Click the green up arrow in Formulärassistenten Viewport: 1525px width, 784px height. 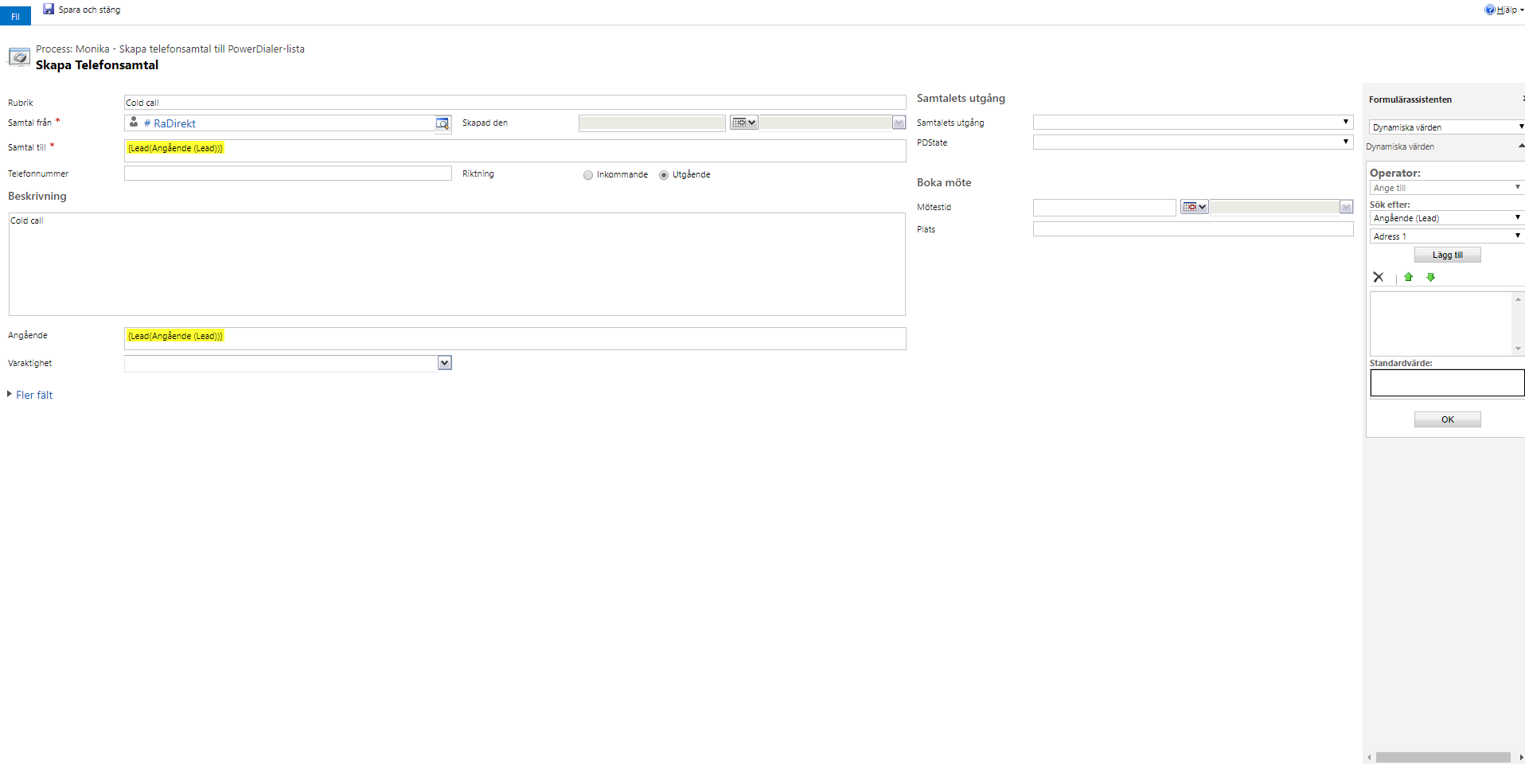tap(1409, 277)
